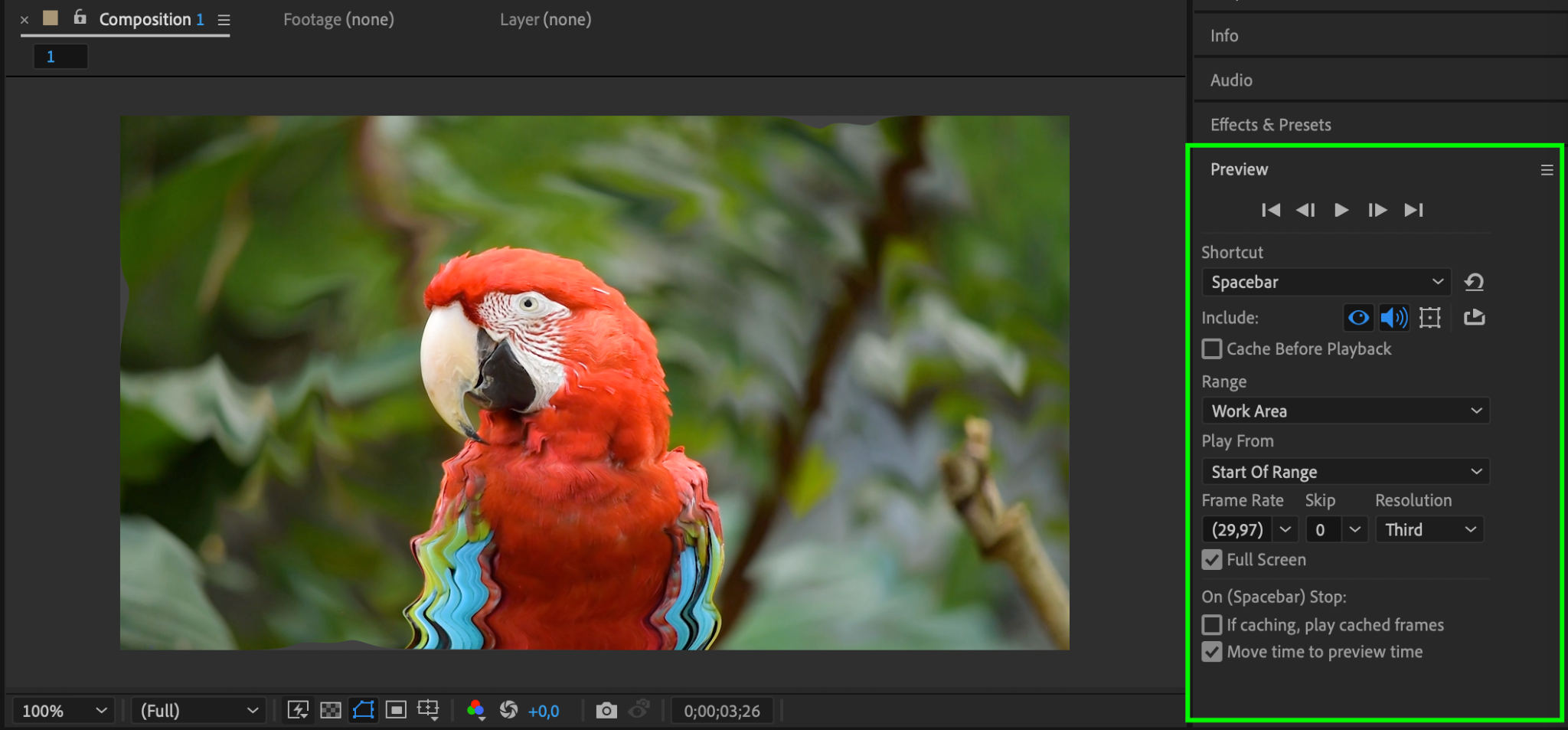1568x730 pixels.
Task: Jump to first frame in Preview
Action: click(x=1271, y=210)
